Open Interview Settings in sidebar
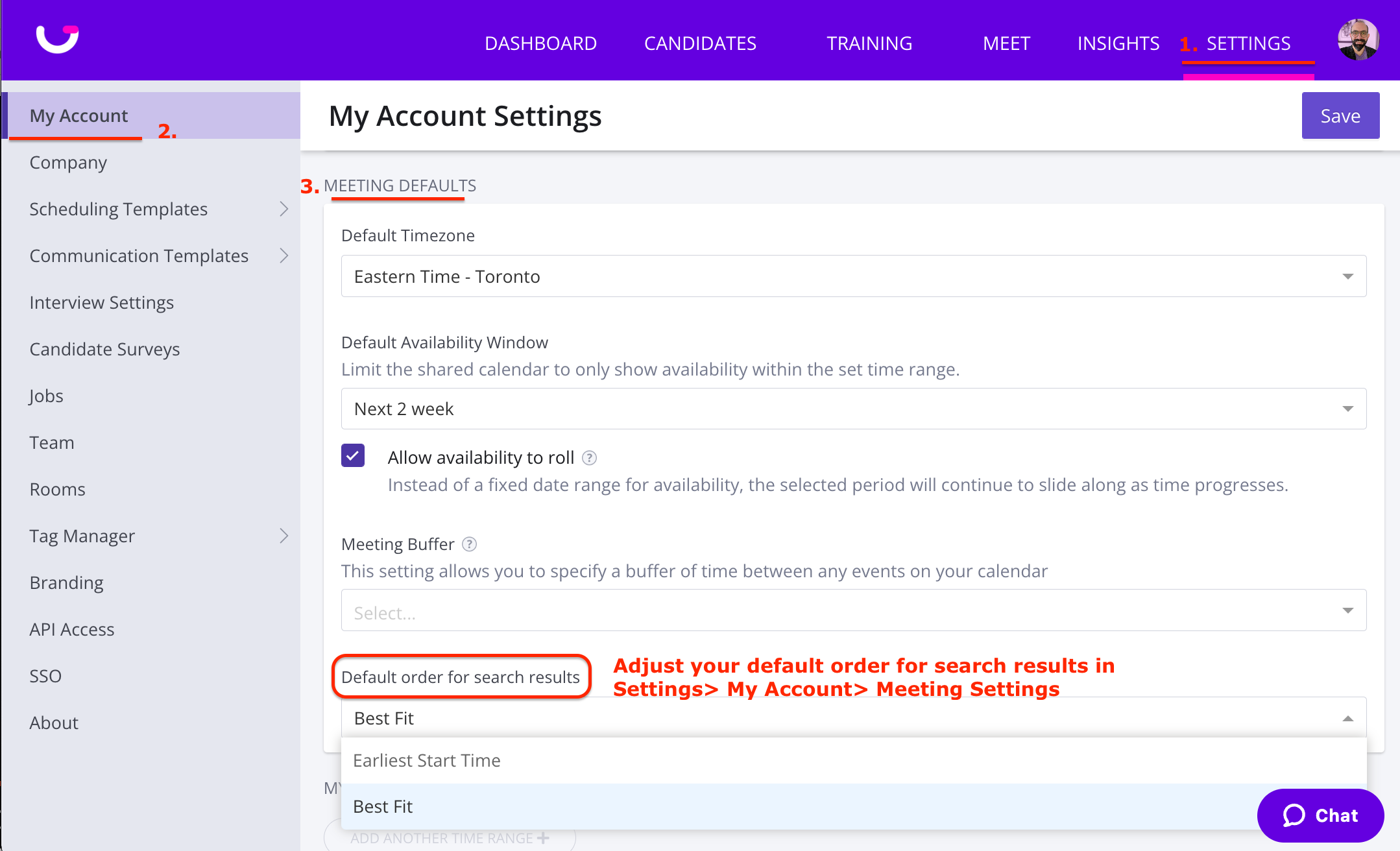Screen dimensions: 1400x851 102,302
